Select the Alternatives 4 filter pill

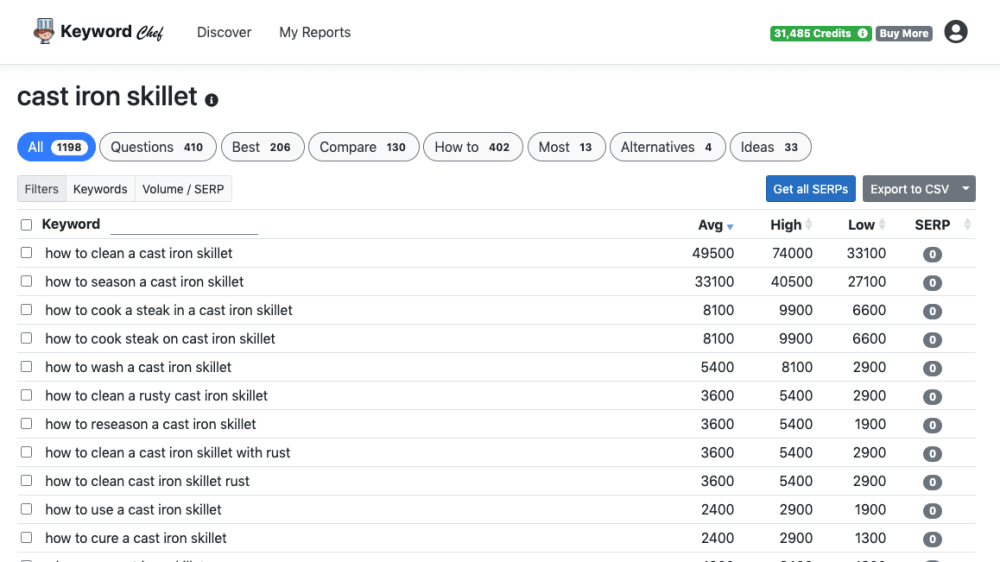(x=667, y=147)
